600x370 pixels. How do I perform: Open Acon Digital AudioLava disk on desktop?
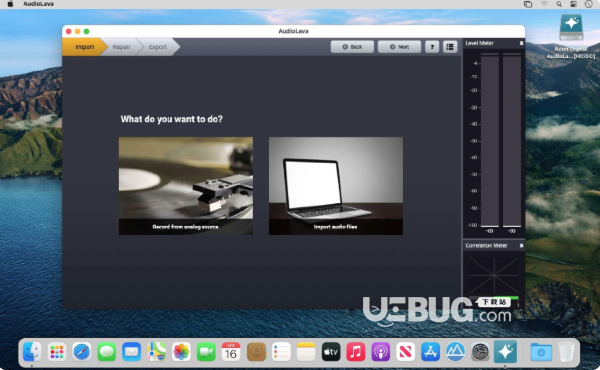click(x=571, y=36)
